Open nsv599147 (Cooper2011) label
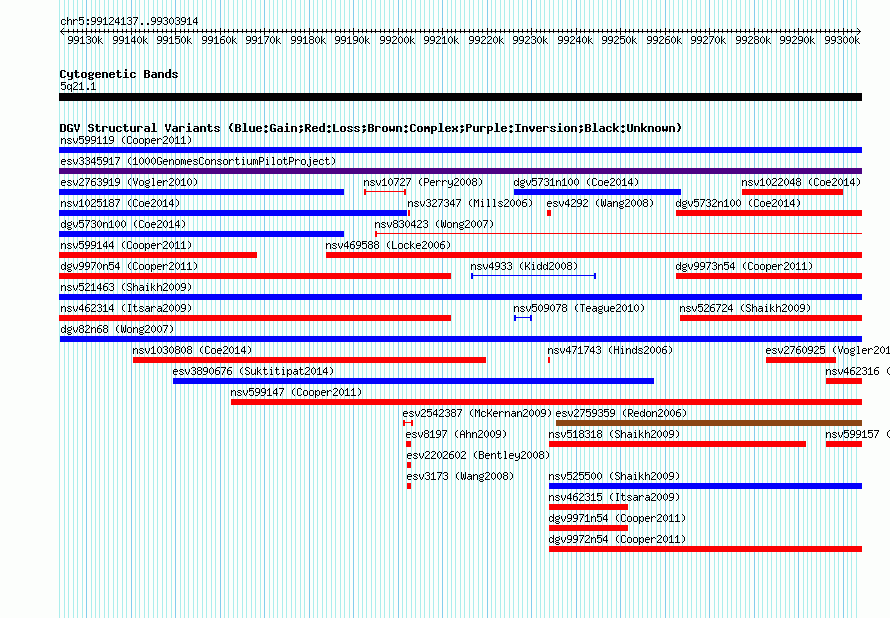Image resolution: width=890 pixels, height=618 pixels. pyautogui.click(x=296, y=392)
